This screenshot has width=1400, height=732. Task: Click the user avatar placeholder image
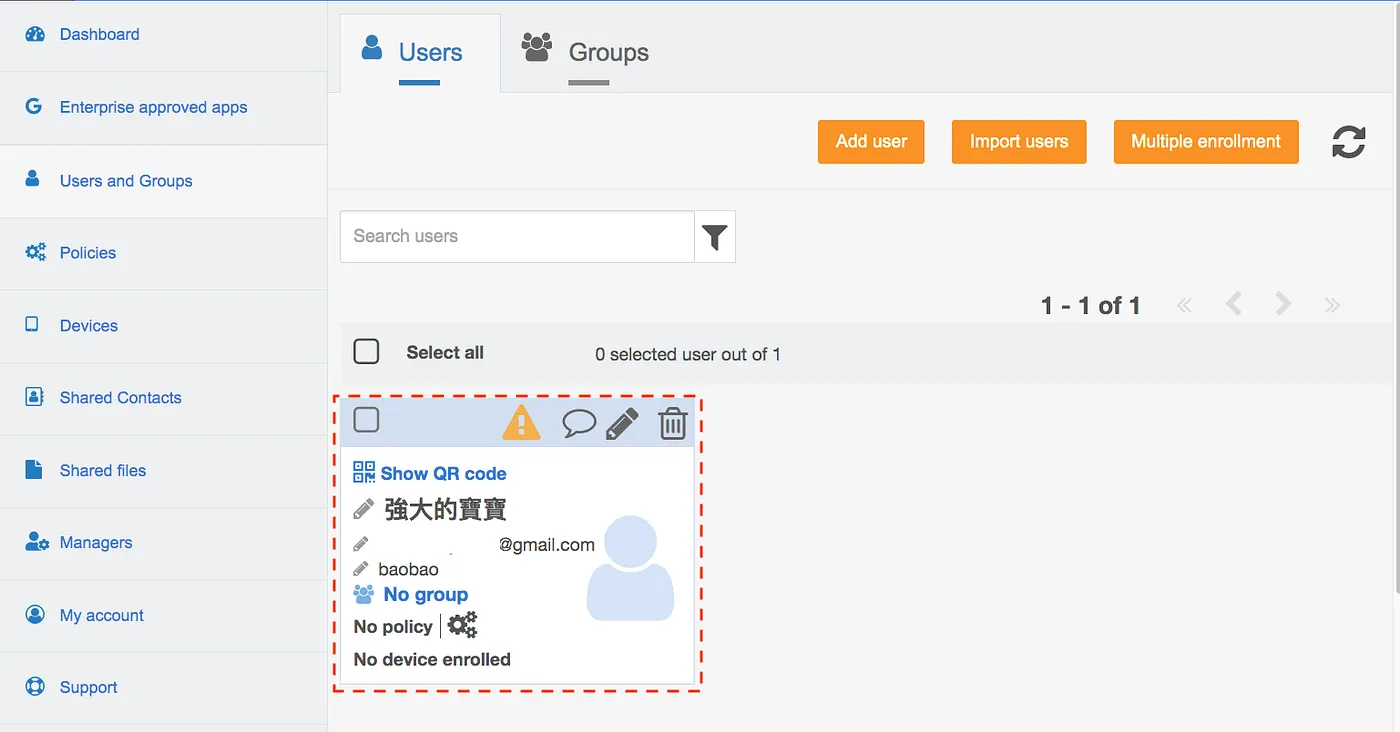630,567
